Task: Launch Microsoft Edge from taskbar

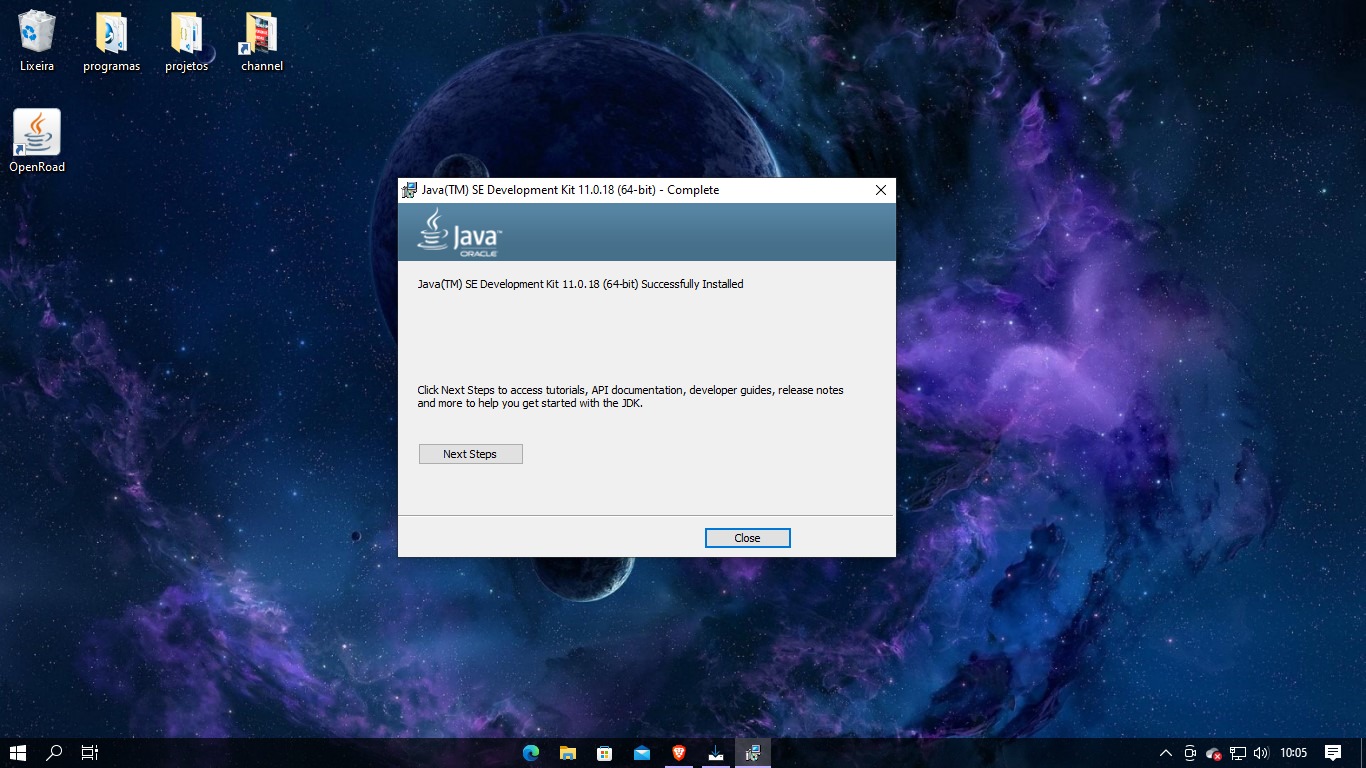Action: coord(531,753)
